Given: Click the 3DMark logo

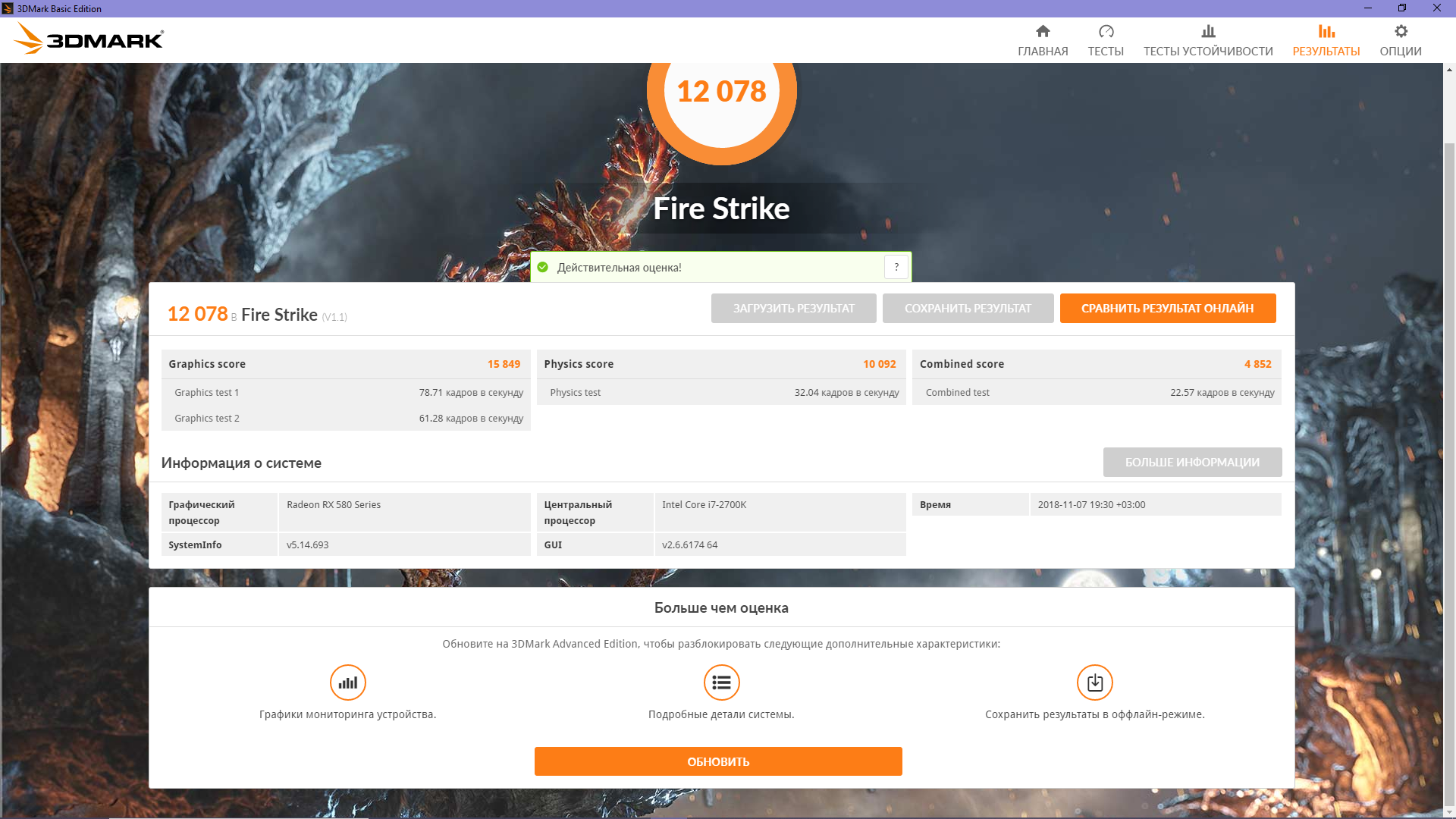Looking at the screenshot, I should 89,39.
